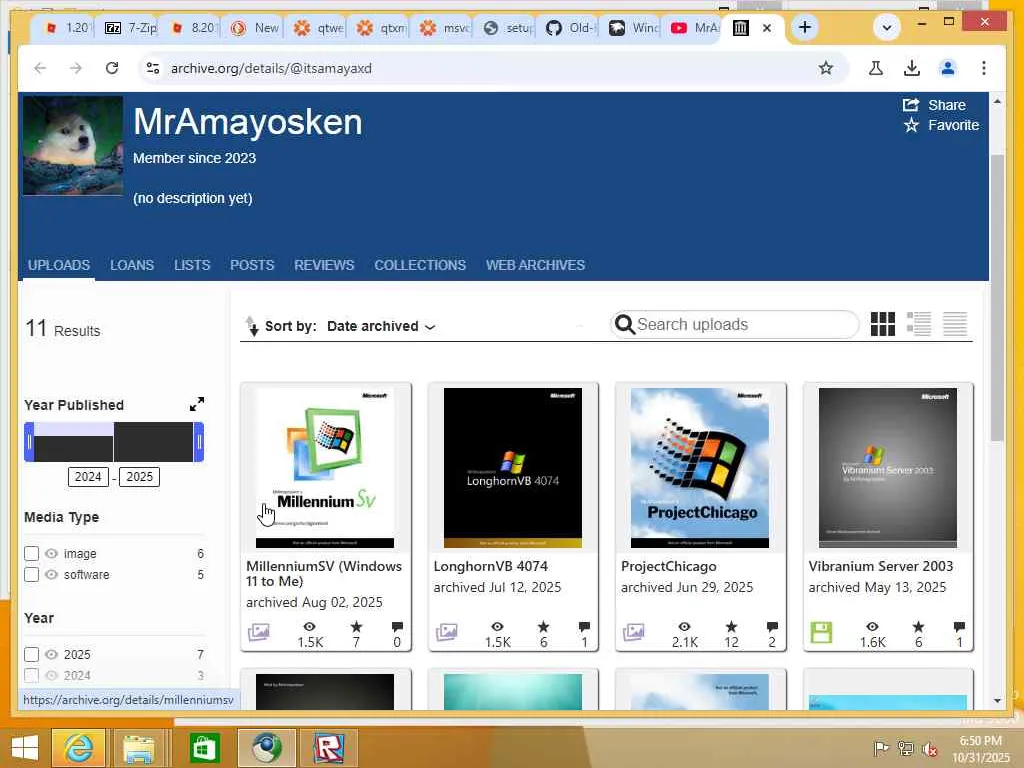Open site information icon in address bar
The image size is (1024, 768).
pyautogui.click(x=153, y=68)
